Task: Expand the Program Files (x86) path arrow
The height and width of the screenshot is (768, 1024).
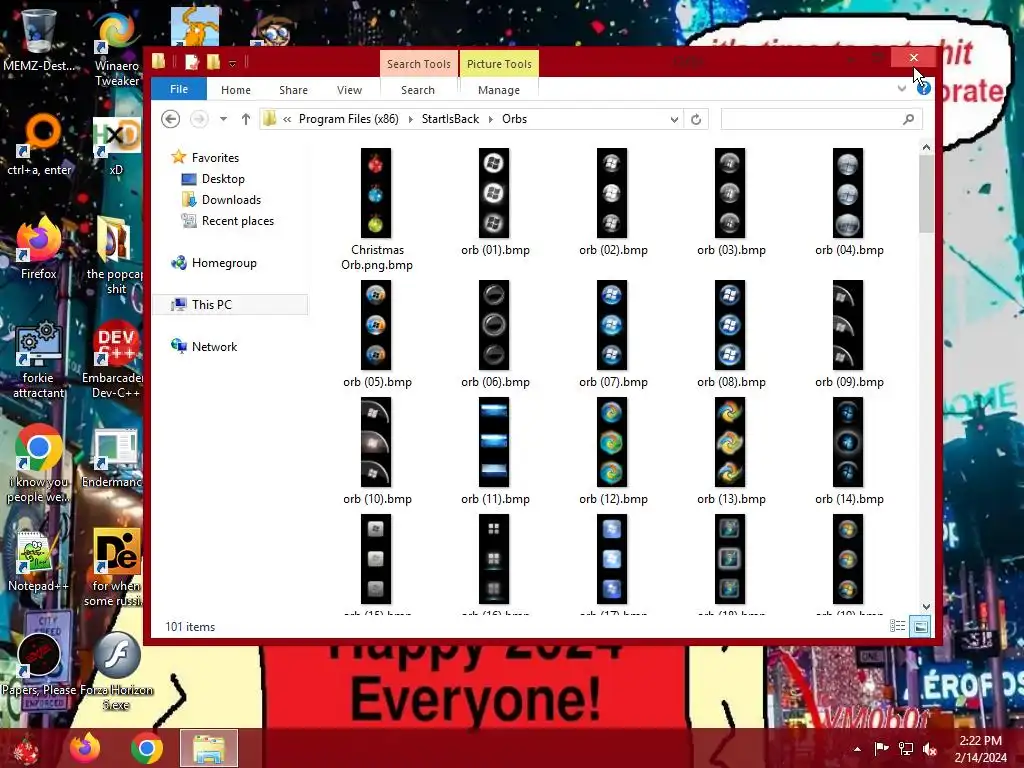Action: pos(410,119)
